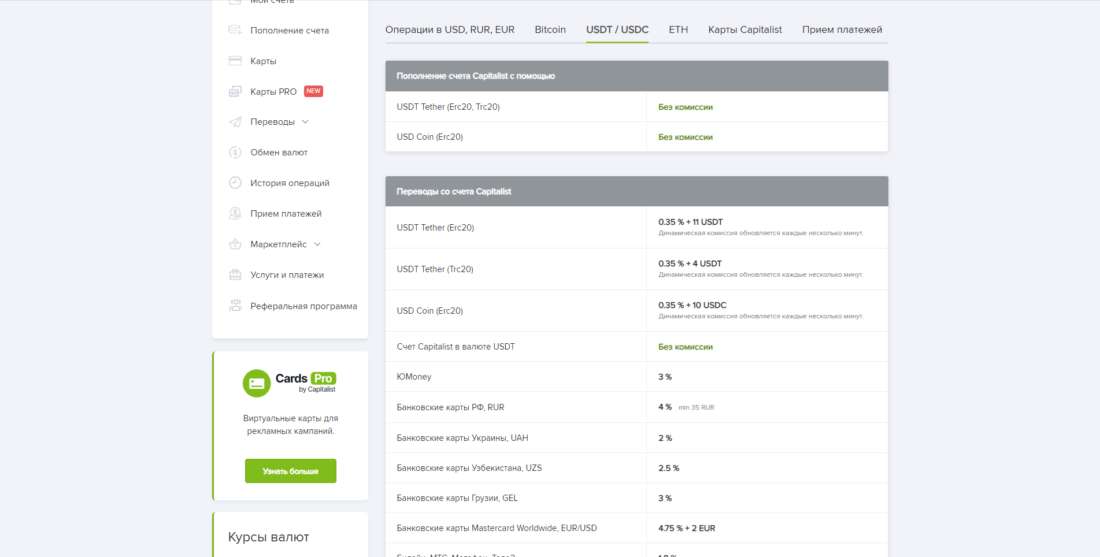Click Банковские карты Mastercard Worldwide, EUR/USD row
The image size is (1100, 557).
[x=636, y=528]
